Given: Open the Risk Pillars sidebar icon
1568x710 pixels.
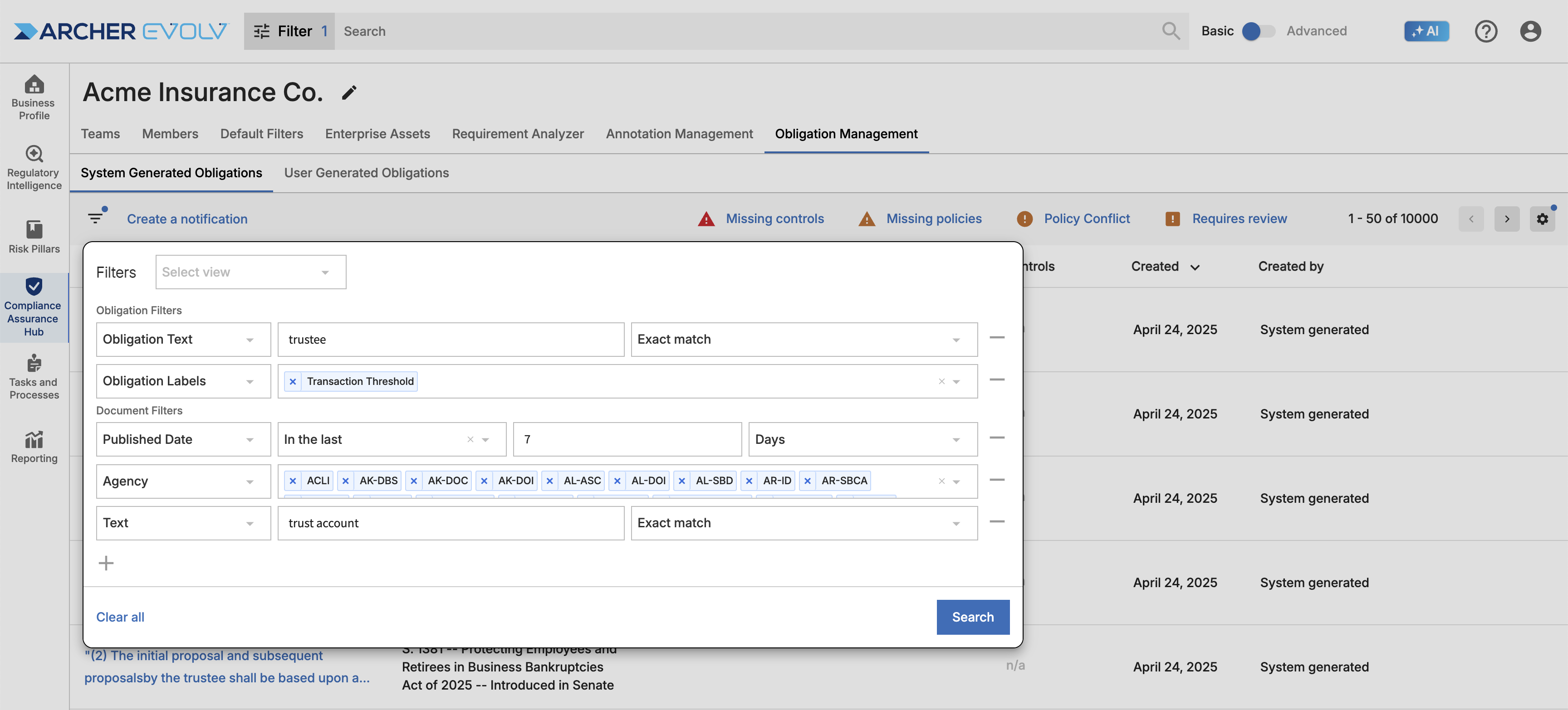Looking at the screenshot, I should [34, 236].
